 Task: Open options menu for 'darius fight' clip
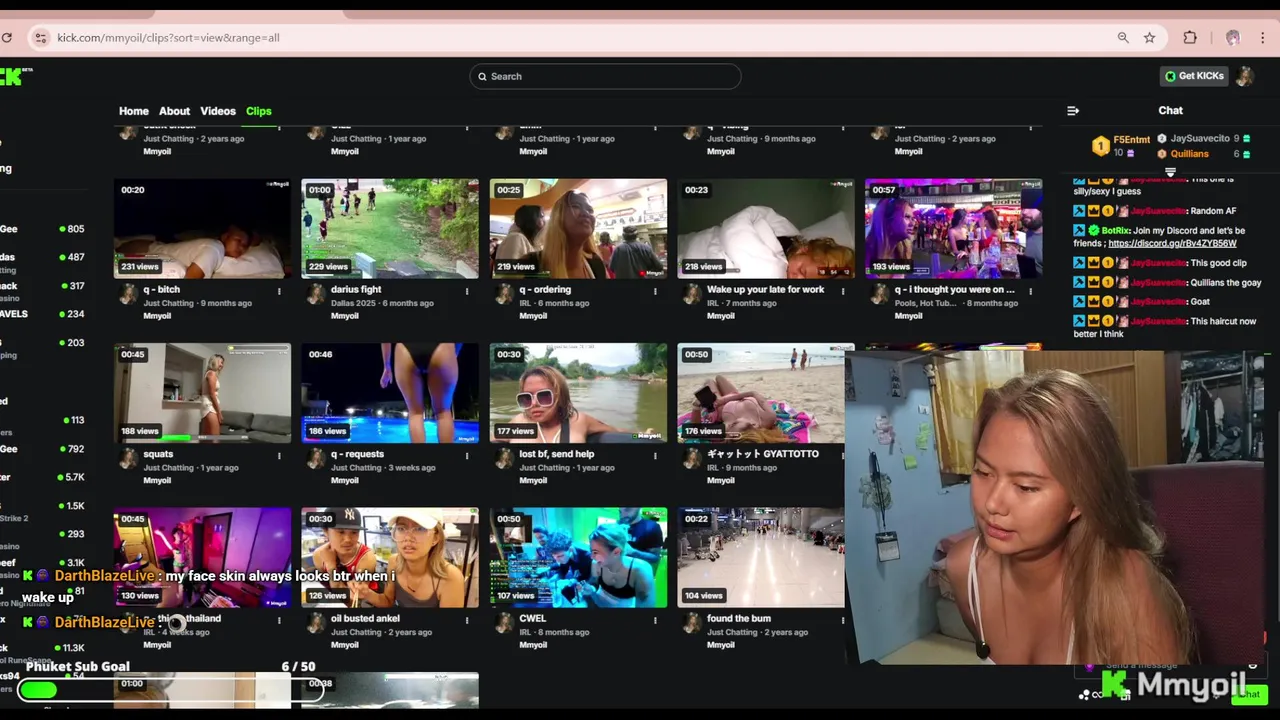[x=467, y=291]
